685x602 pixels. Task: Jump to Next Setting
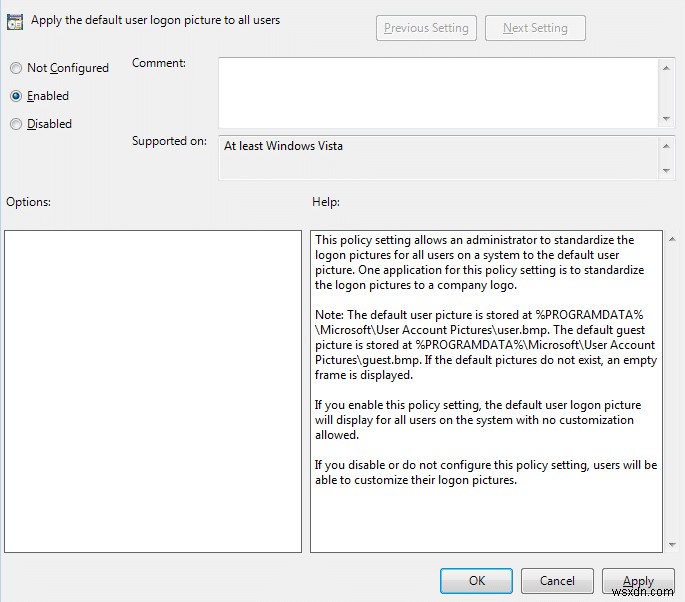(x=535, y=28)
